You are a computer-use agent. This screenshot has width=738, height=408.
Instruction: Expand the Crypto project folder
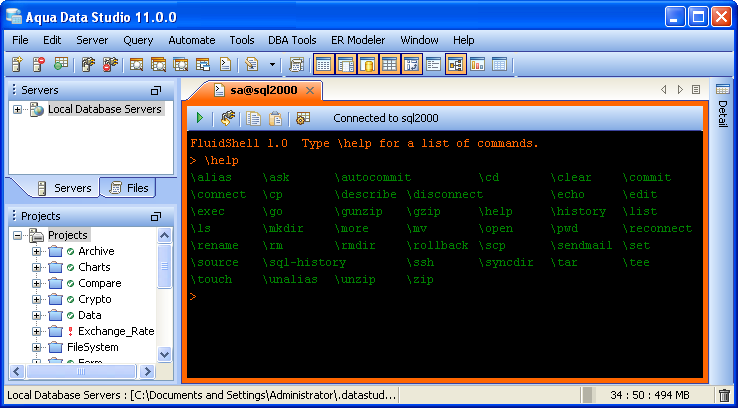click(x=36, y=299)
